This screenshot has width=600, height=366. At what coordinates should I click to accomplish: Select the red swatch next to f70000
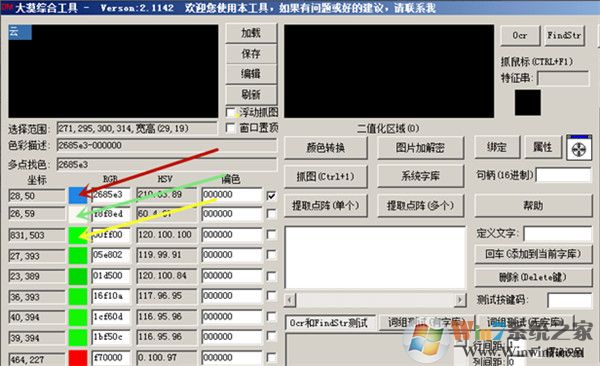78,358
